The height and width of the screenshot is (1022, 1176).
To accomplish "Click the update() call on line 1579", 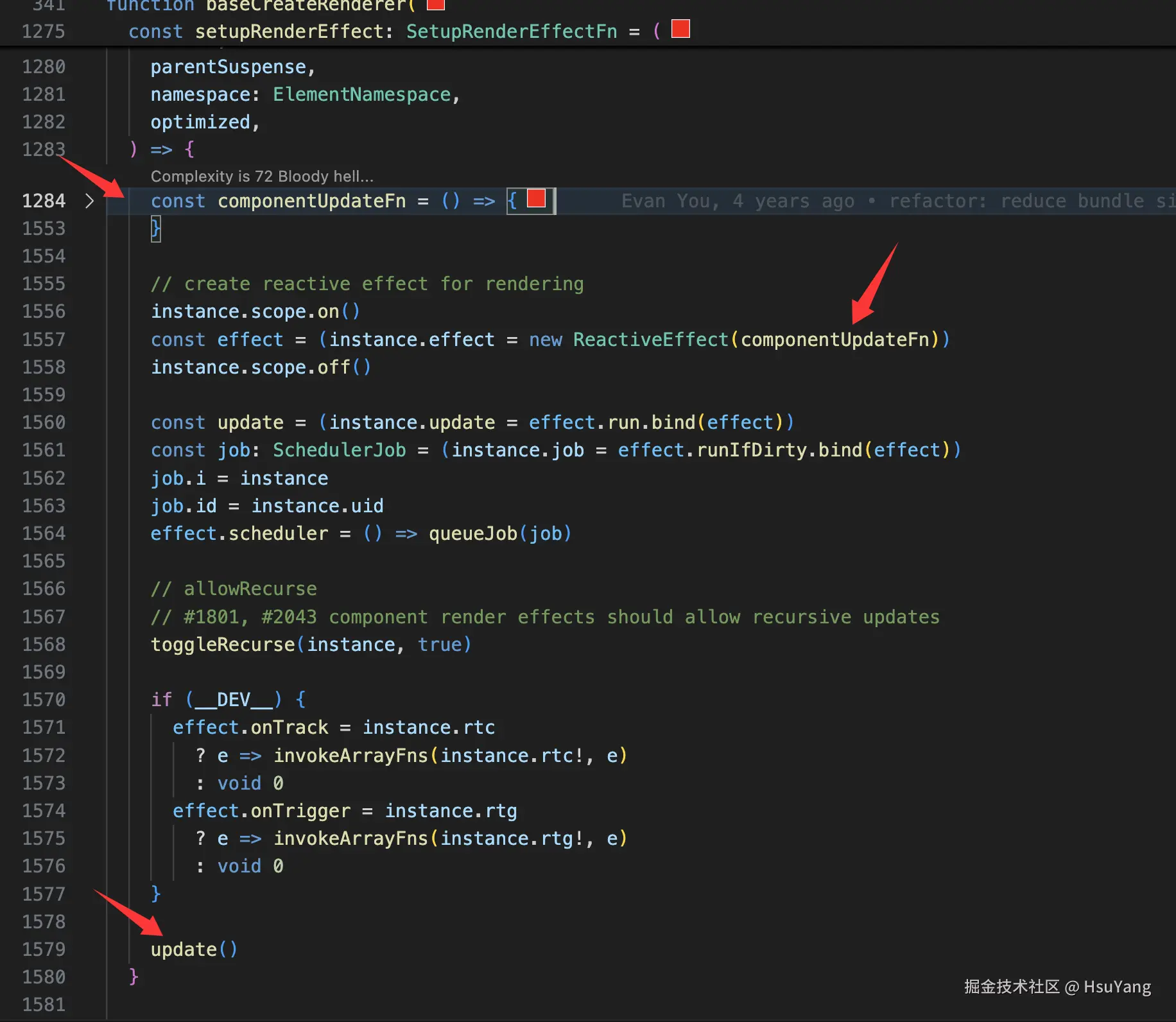I will 195,949.
